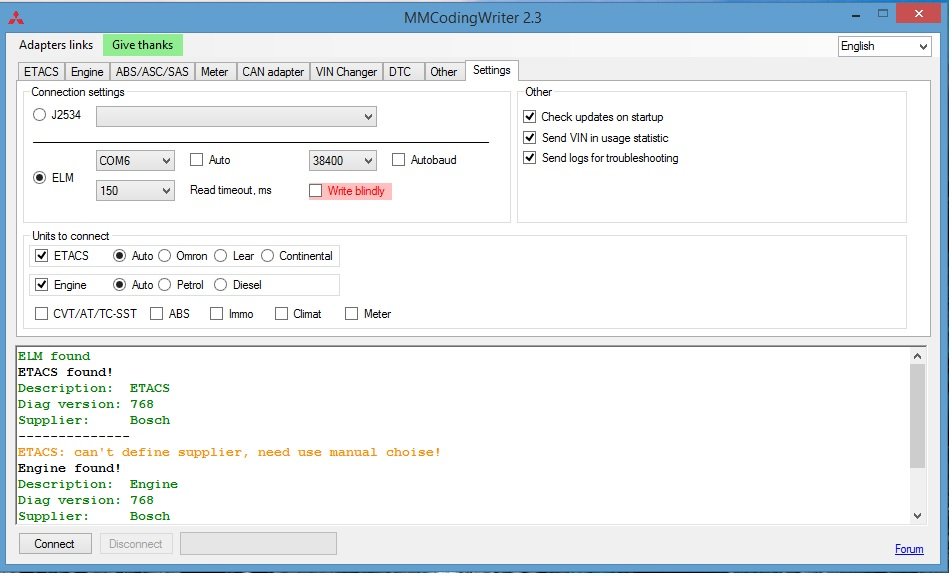
Task: Click the Disconnect button
Action: click(x=135, y=544)
